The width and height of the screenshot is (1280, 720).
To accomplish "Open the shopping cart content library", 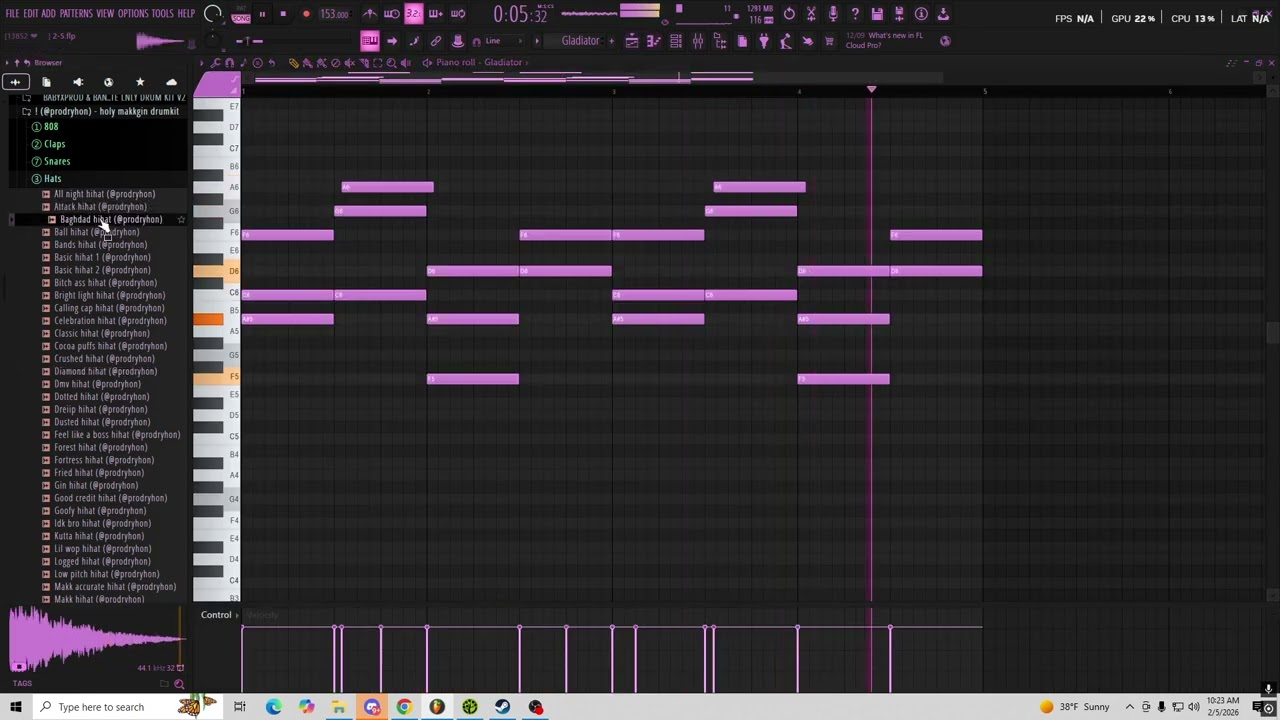I will [x=829, y=41].
